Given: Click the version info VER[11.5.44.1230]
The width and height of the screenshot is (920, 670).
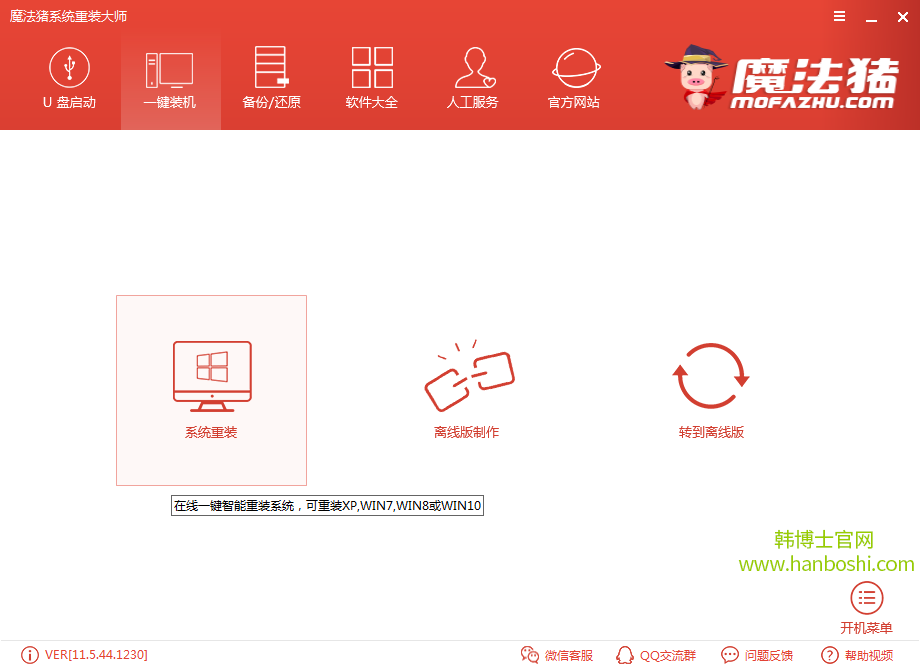Looking at the screenshot, I should click(85, 655).
